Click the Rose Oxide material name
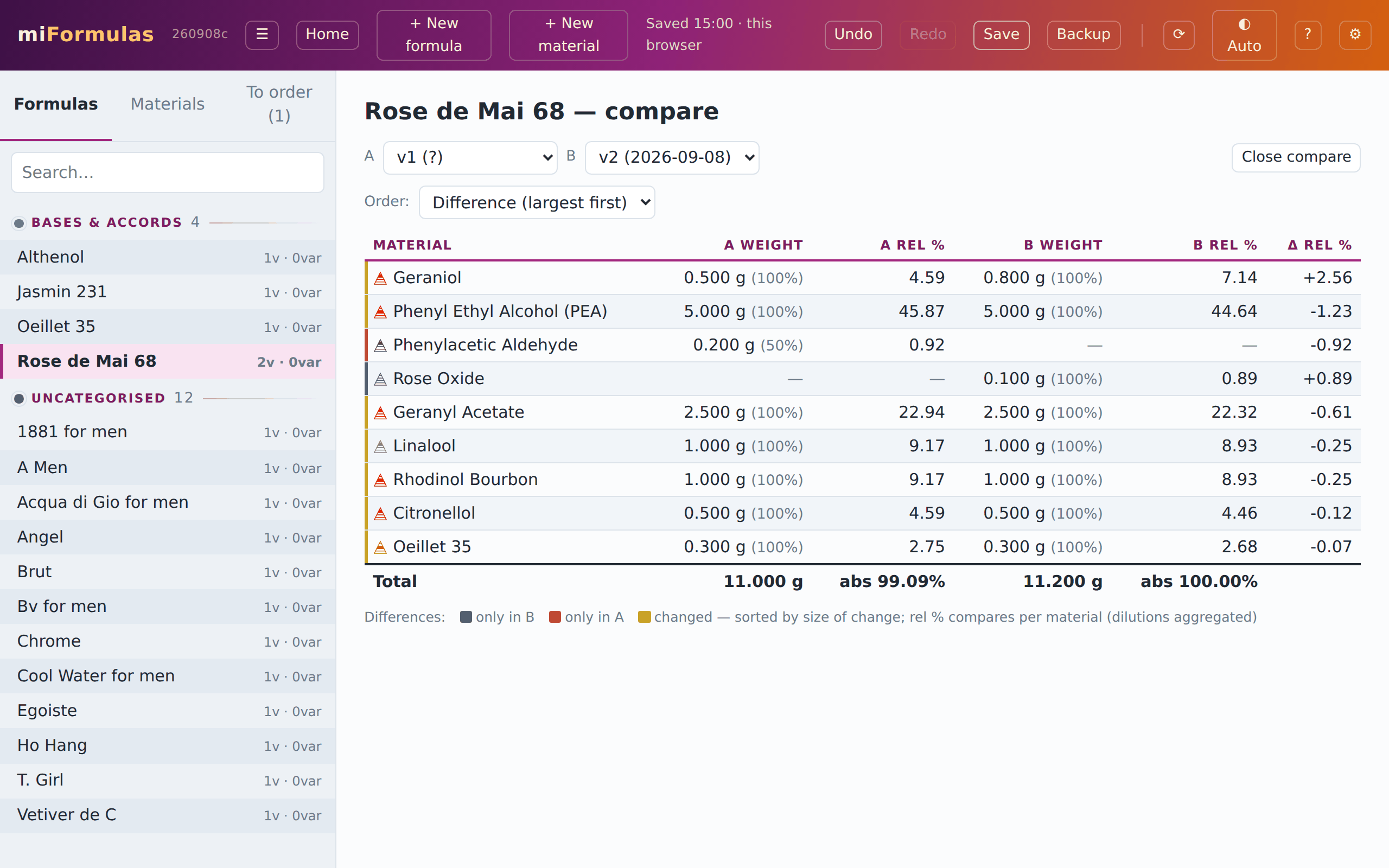Image resolution: width=1389 pixels, height=868 pixels. click(438, 379)
